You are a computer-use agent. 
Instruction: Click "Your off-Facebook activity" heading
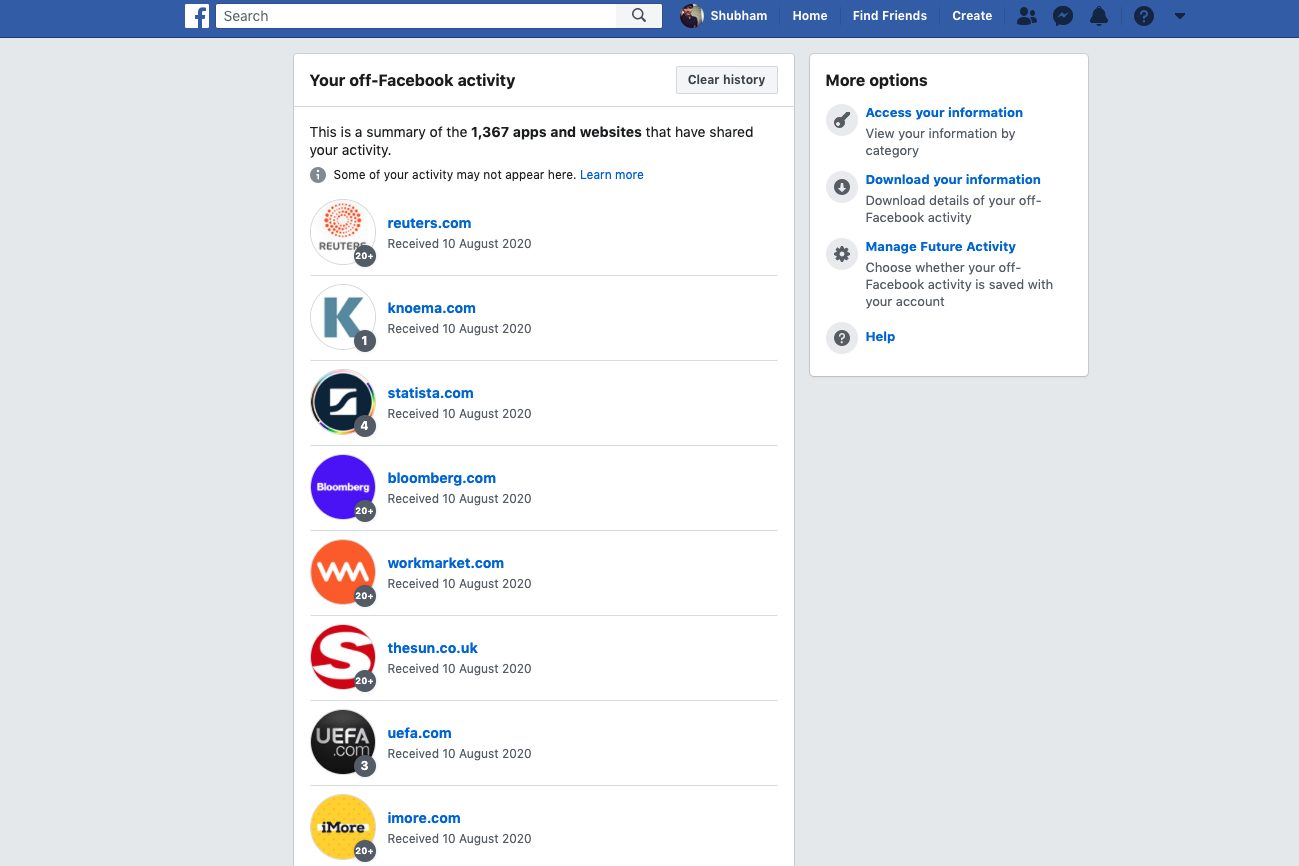pos(412,81)
